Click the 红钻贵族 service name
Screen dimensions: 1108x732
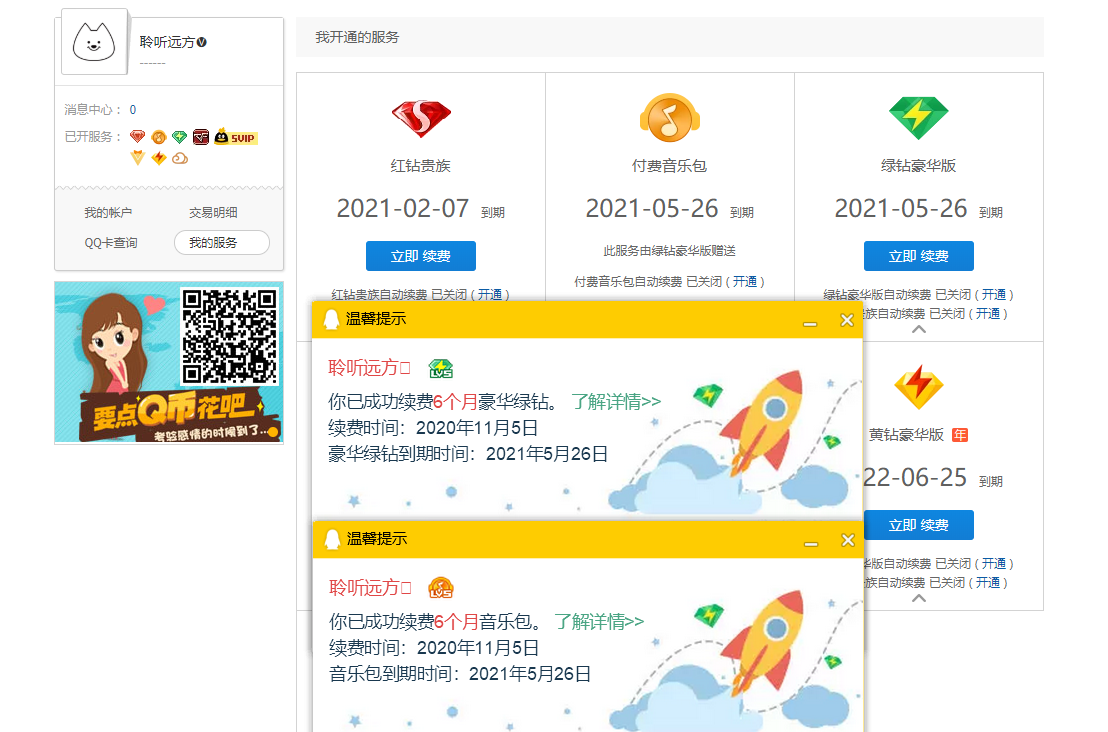(421, 166)
